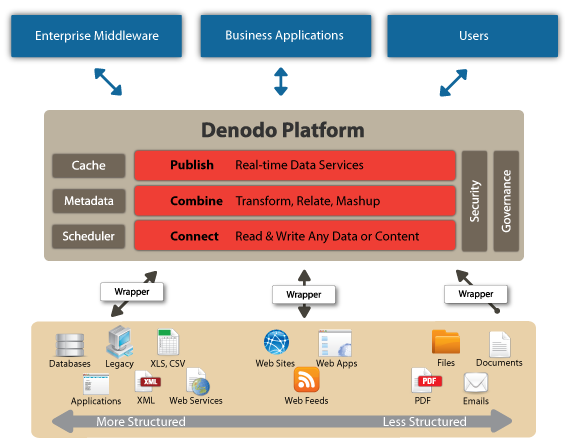Click the Web Services caption text
The width and height of the screenshot is (565, 446).
pos(196,401)
